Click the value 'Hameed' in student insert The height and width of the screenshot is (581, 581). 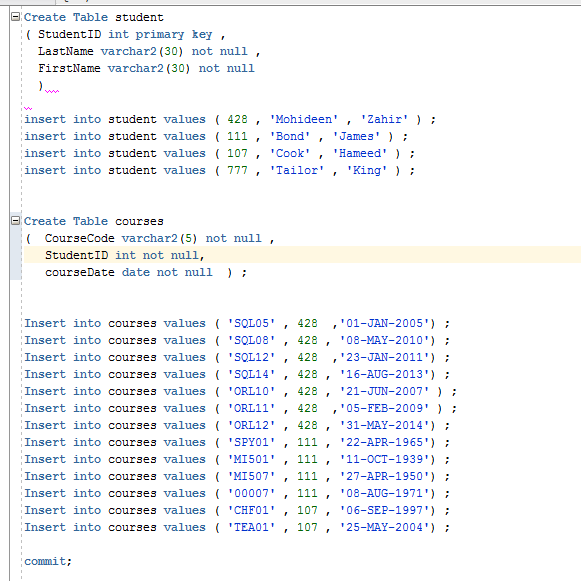[x=359, y=153]
